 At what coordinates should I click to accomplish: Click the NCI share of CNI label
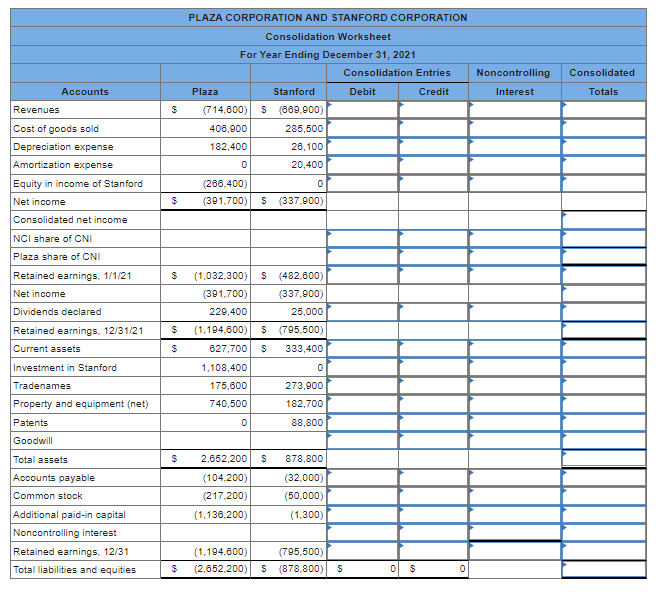52,238
